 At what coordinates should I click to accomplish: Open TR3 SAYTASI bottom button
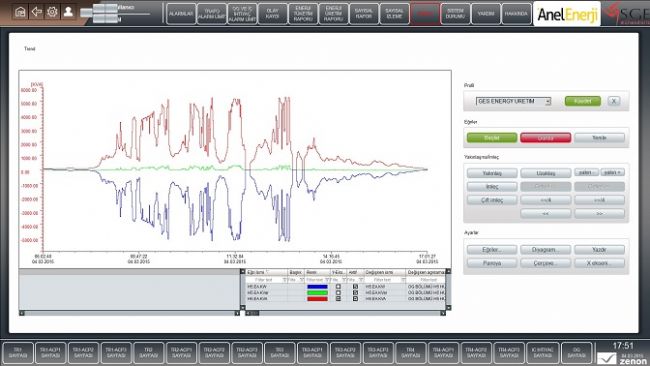coord(279,353)
